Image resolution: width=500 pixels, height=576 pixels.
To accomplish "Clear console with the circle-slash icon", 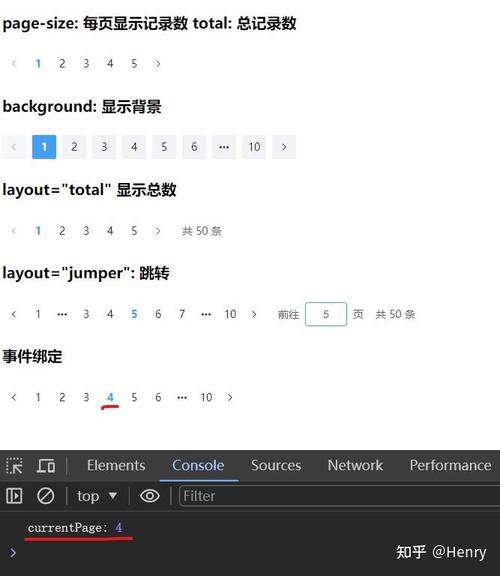I will [x=46, y=496].
